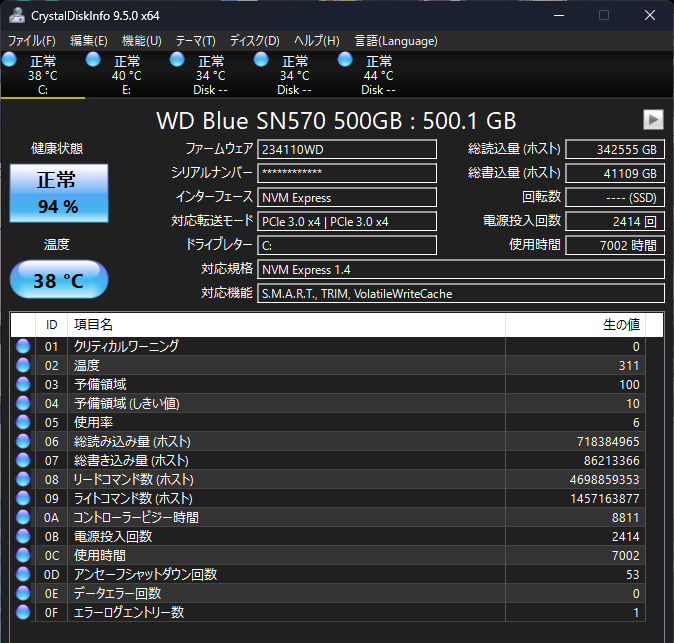This screenshot has height=643, width=674.
Task: Select the C: drive tab
Action: tap(43, 75)
